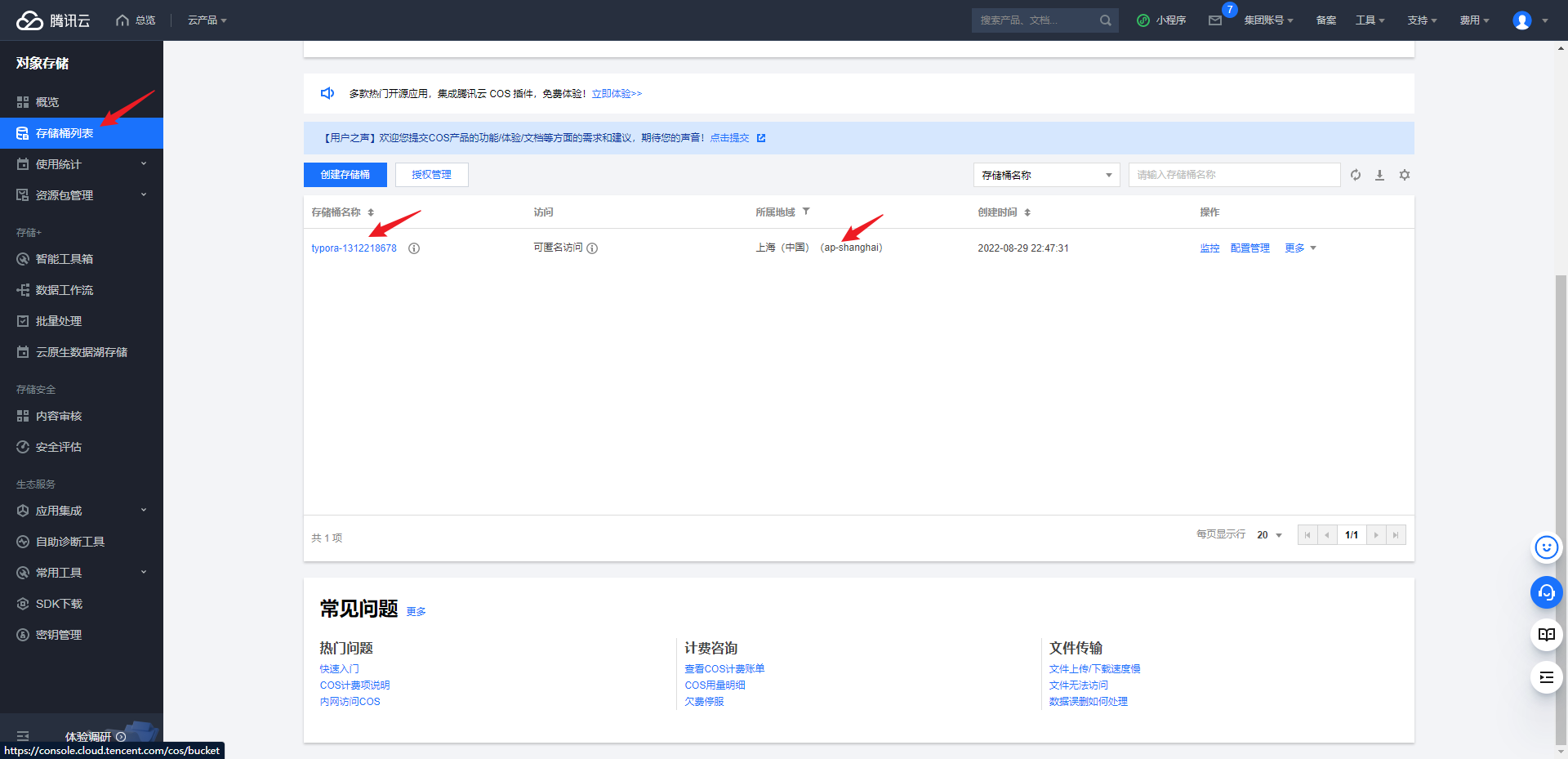Viewport: 1568px width, 759px height.
Task: Go to the first page of buckets
Action: click(1307, 535)
